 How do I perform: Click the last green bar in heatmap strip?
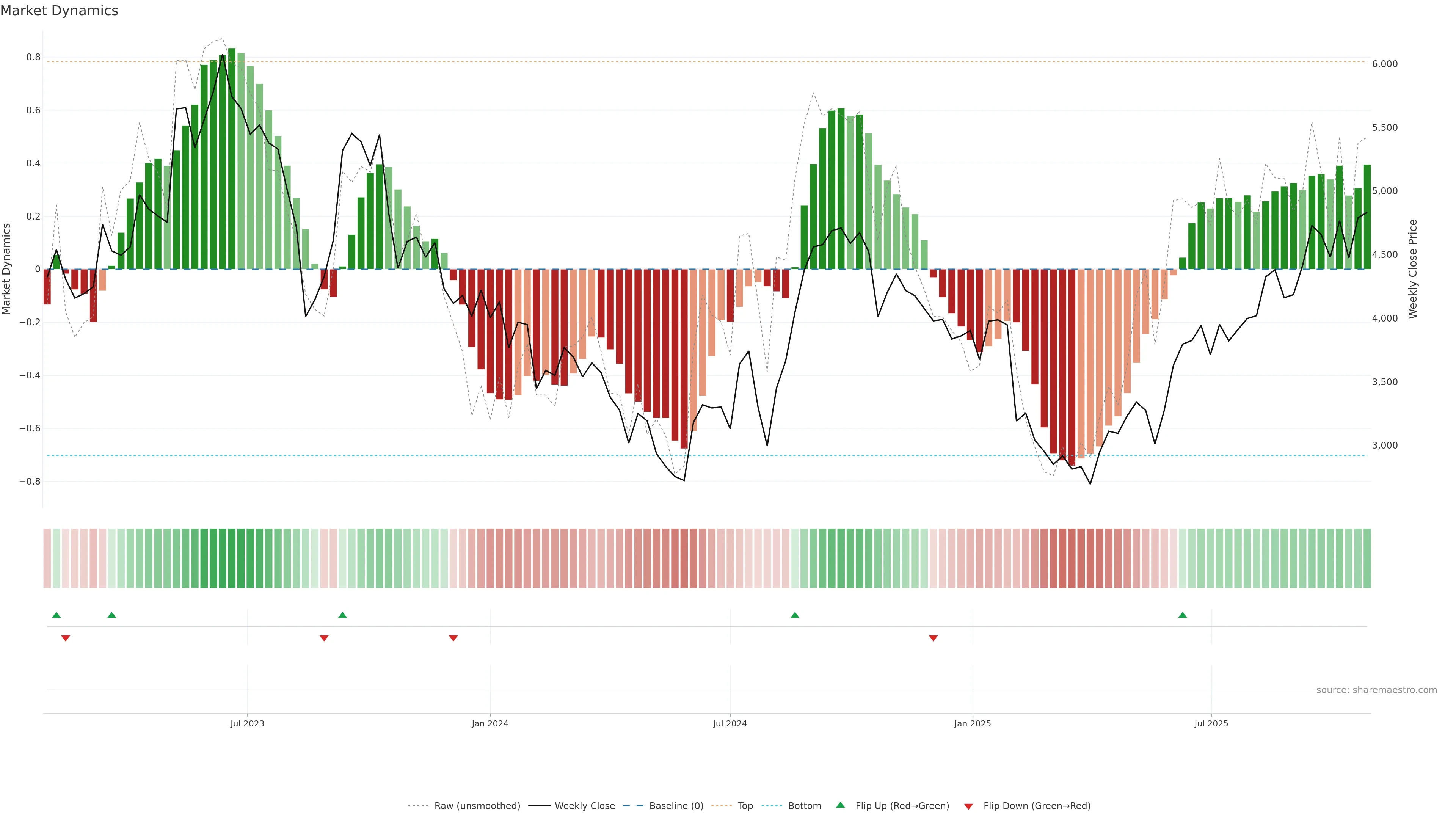[x=1367, y=559]
